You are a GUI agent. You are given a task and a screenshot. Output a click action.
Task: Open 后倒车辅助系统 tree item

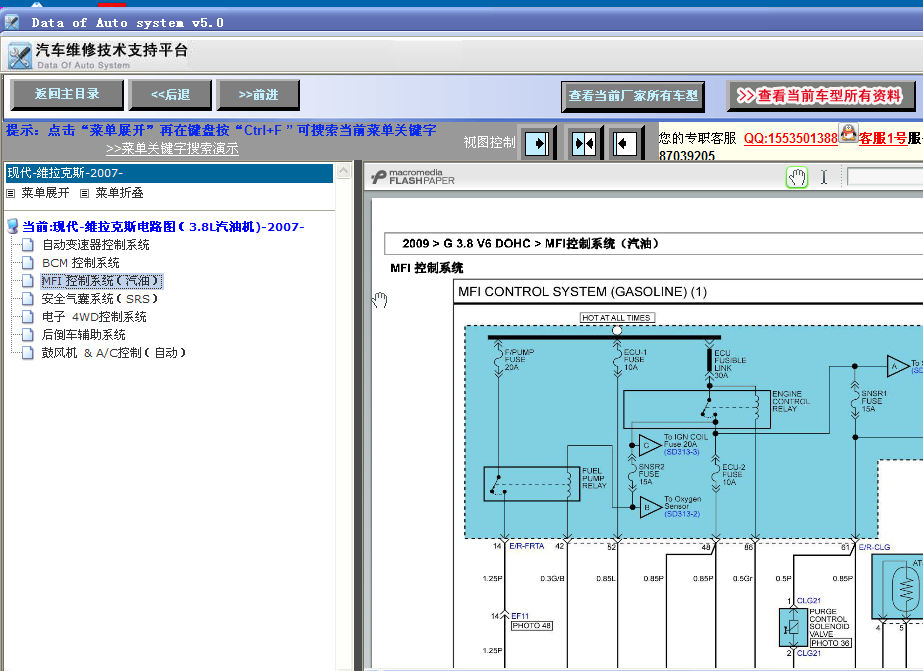point(84,335)
